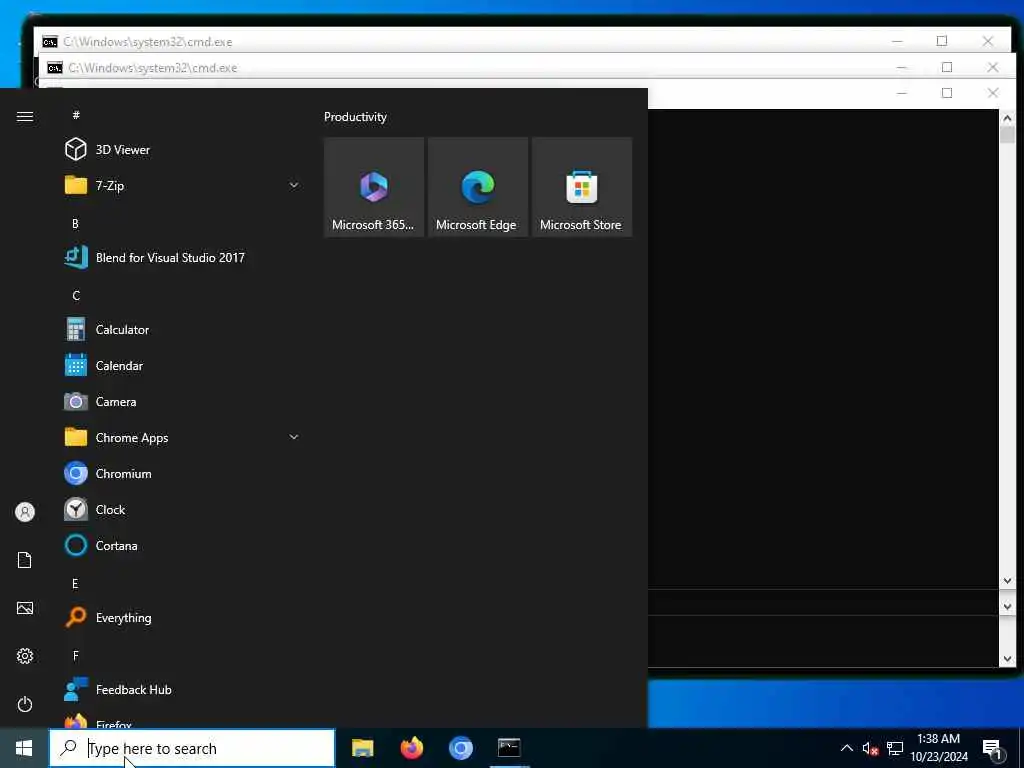Launch the Camera app
This screenshot has width=1024, height=768.
tap(183, 402)
